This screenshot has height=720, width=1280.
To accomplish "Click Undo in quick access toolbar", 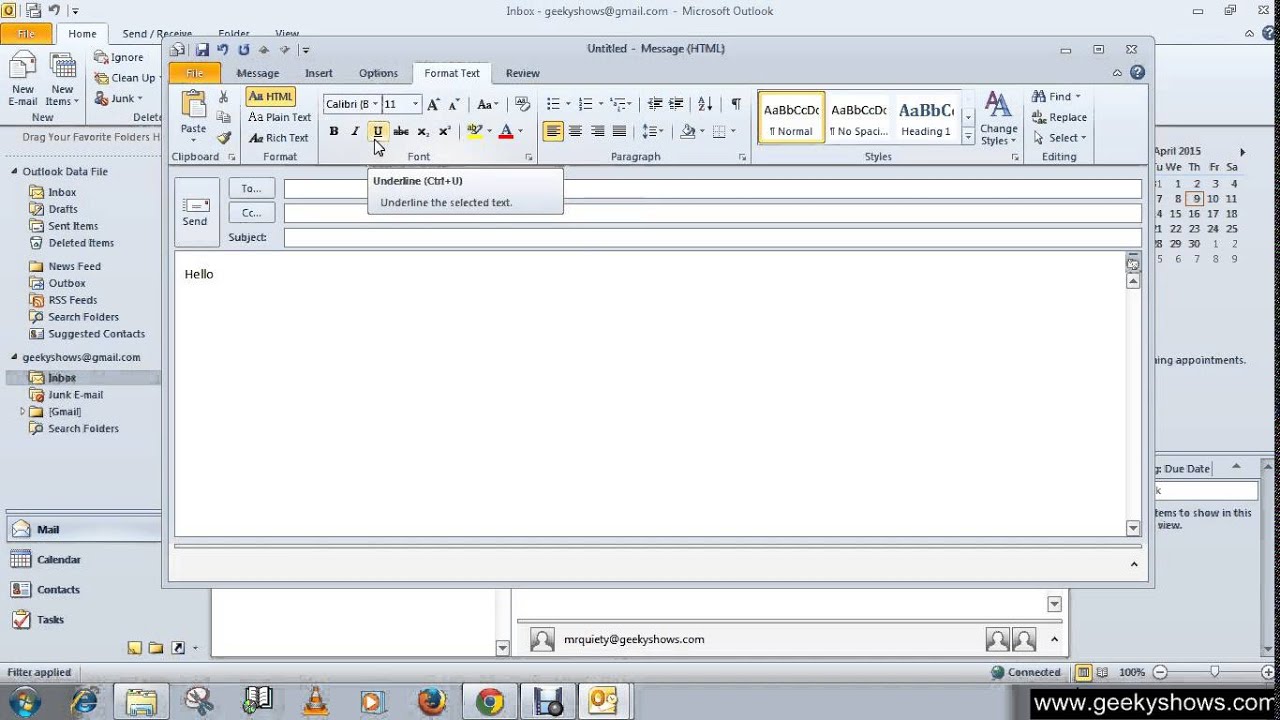I will point(223,49).
